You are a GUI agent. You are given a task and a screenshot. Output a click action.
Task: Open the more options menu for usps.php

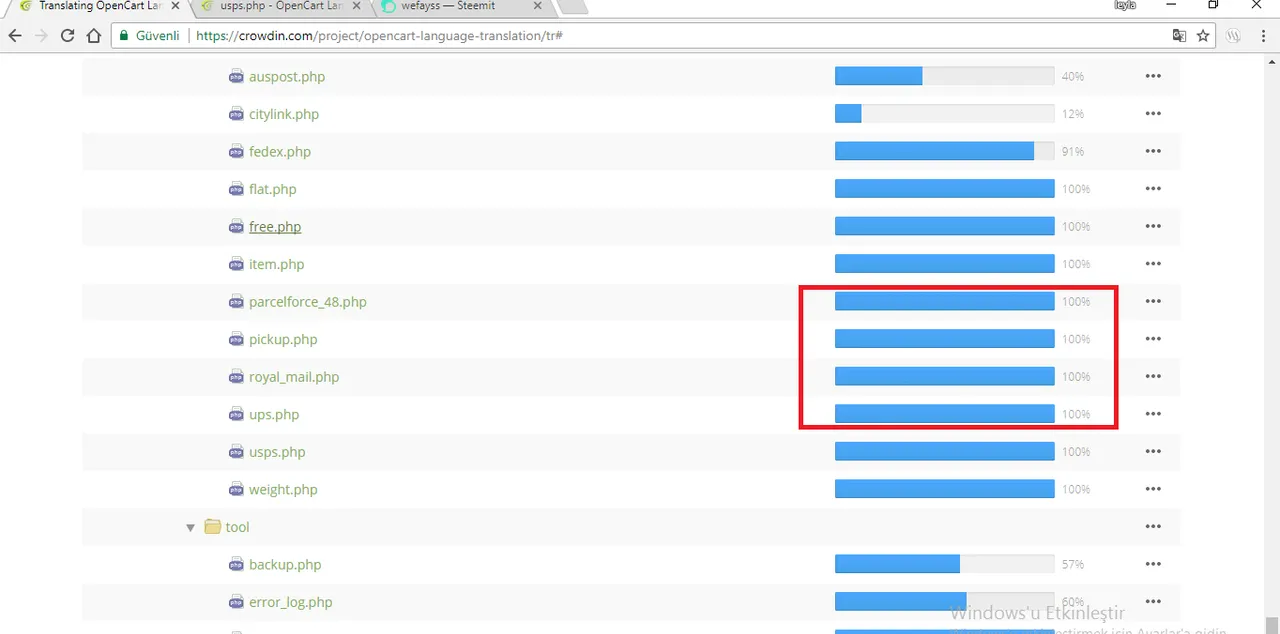pos(1153,451)
